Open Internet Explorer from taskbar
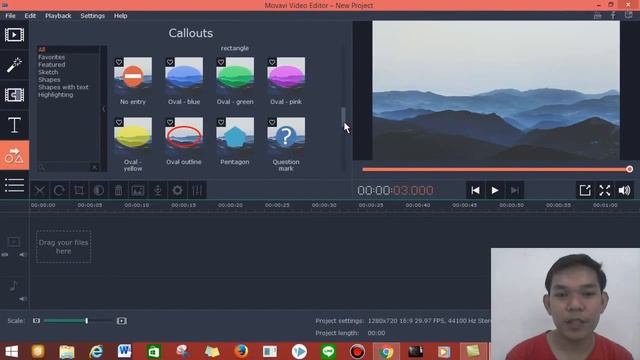This screenshot has width=640, height=360. tap(96, 351)
